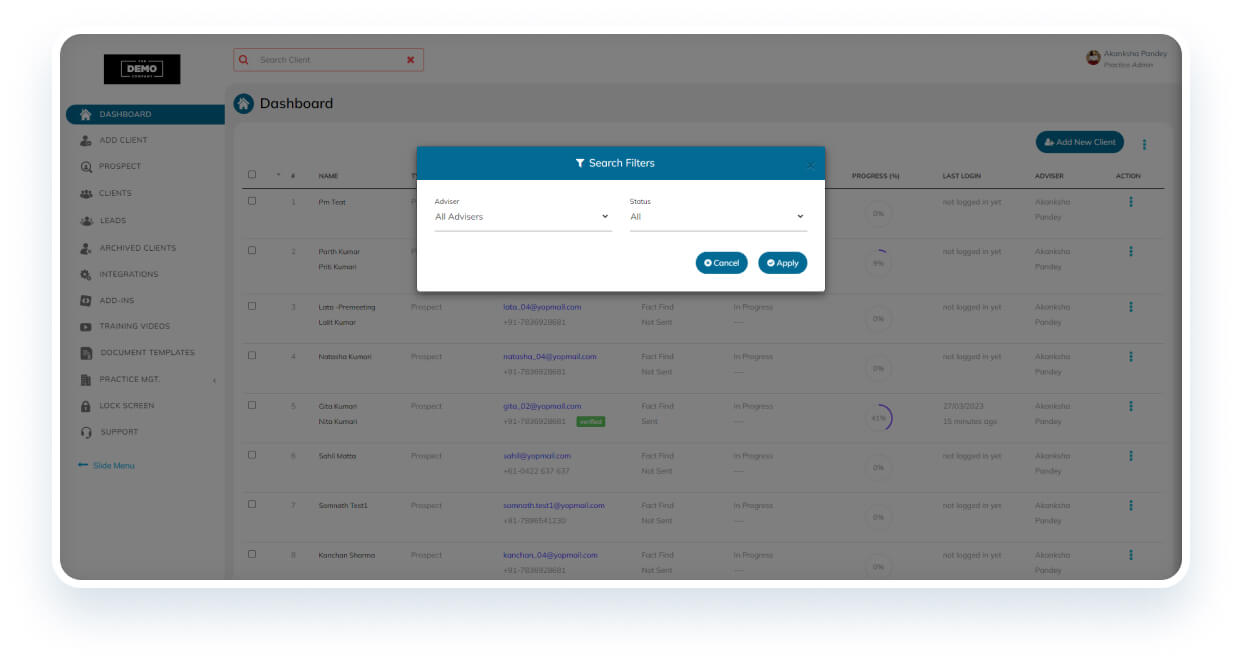The width and height of the screenshot is (1242, 665).
Task: Open Integrations via its gear icon
Action: pyautogui.click(x=86, y=275)
